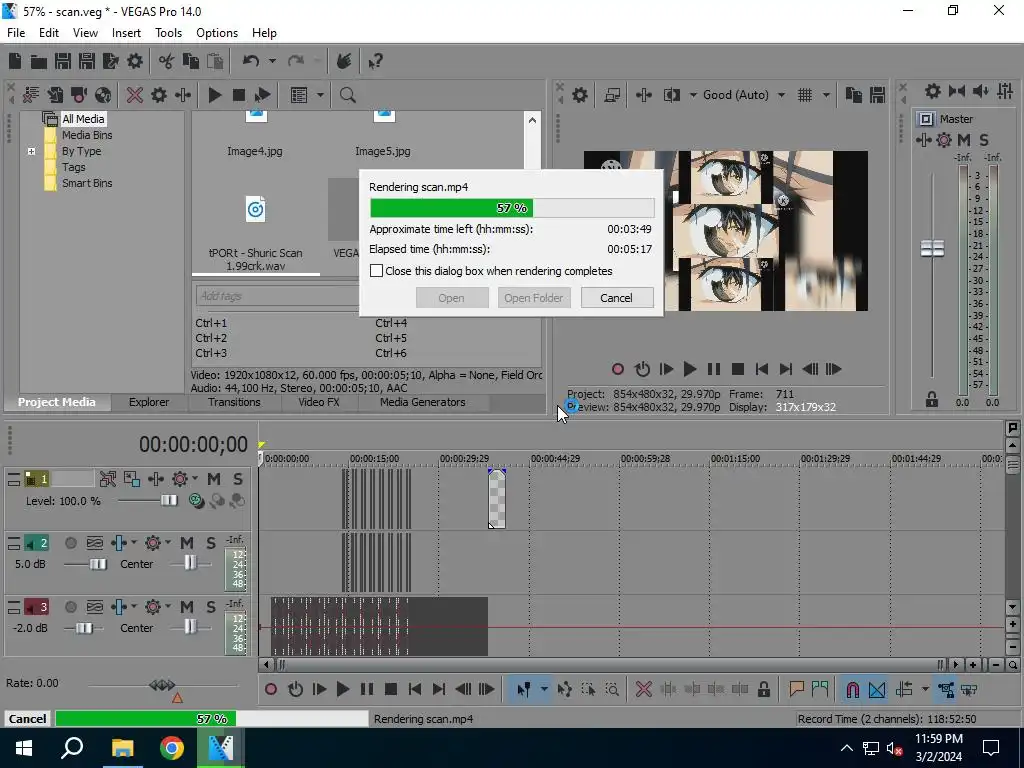The height and width of the screenshot is (768, 1024).
Task: Open the Undo history dropdown arrow
Action: 272,61
